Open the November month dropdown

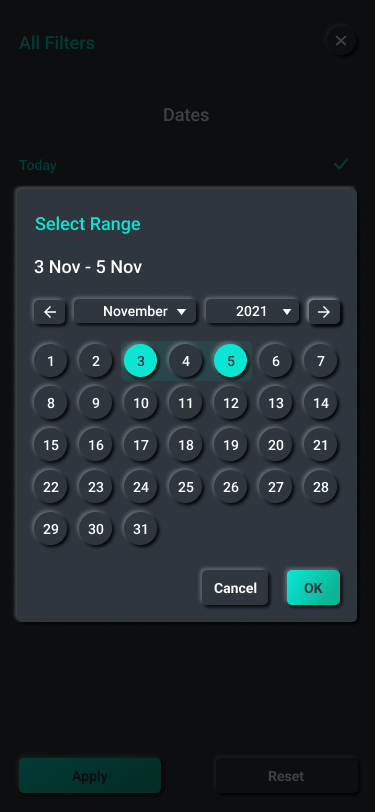pos(135,311)
